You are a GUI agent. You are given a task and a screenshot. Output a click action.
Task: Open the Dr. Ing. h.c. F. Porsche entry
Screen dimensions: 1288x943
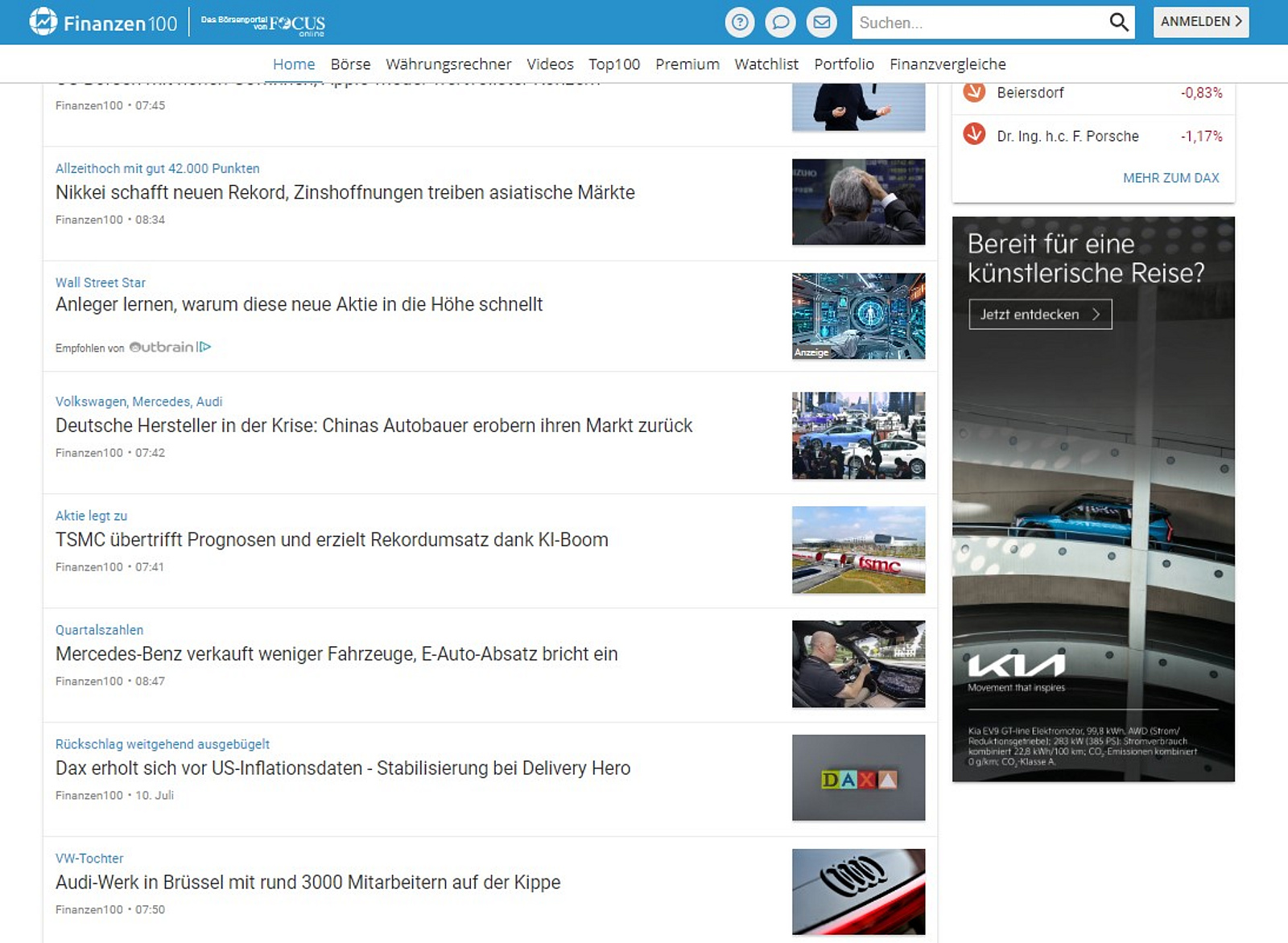click(1067, 136)
